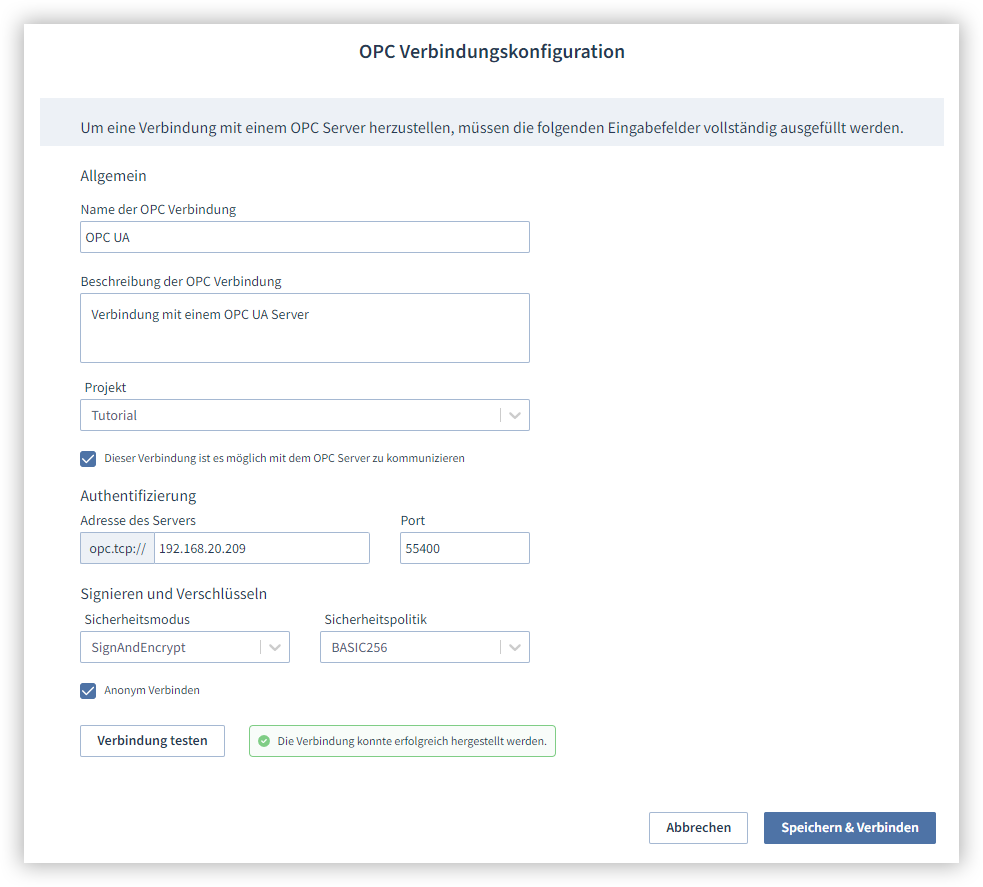983x887 pixels.
Task: Click the Sicherheitspolitik chevron icon
Action: (516, 647)
